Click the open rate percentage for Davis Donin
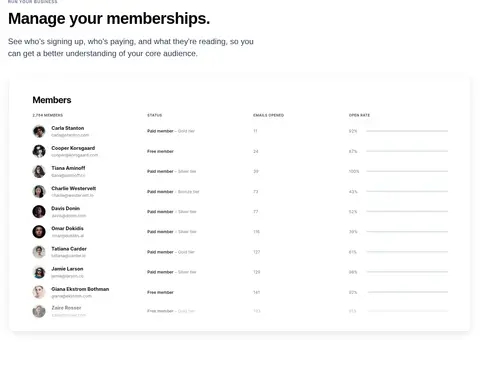This screenshot has height=373, width=480. click(x=353, y=212)
